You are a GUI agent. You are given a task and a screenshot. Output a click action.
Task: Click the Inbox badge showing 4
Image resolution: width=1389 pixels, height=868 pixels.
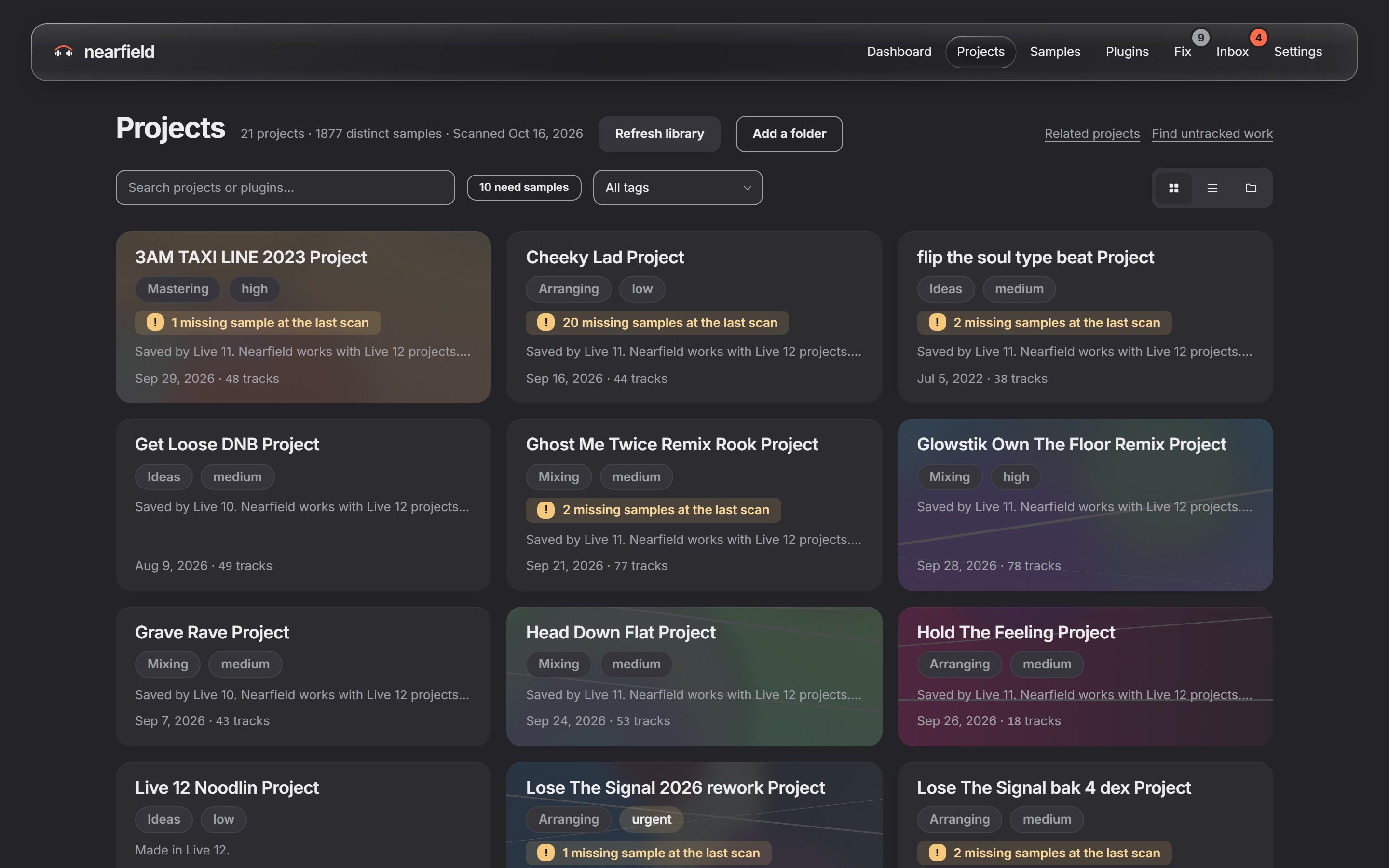pos(1258,38)
